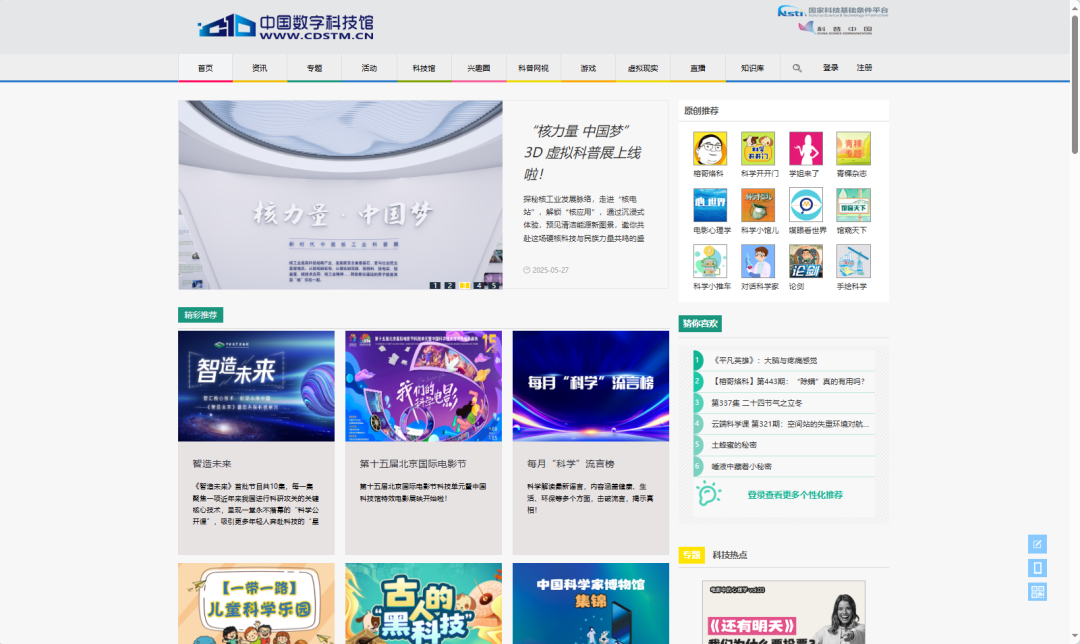Click the 登录 link at top right
The image size is (1080, 644).
point(831,68)
